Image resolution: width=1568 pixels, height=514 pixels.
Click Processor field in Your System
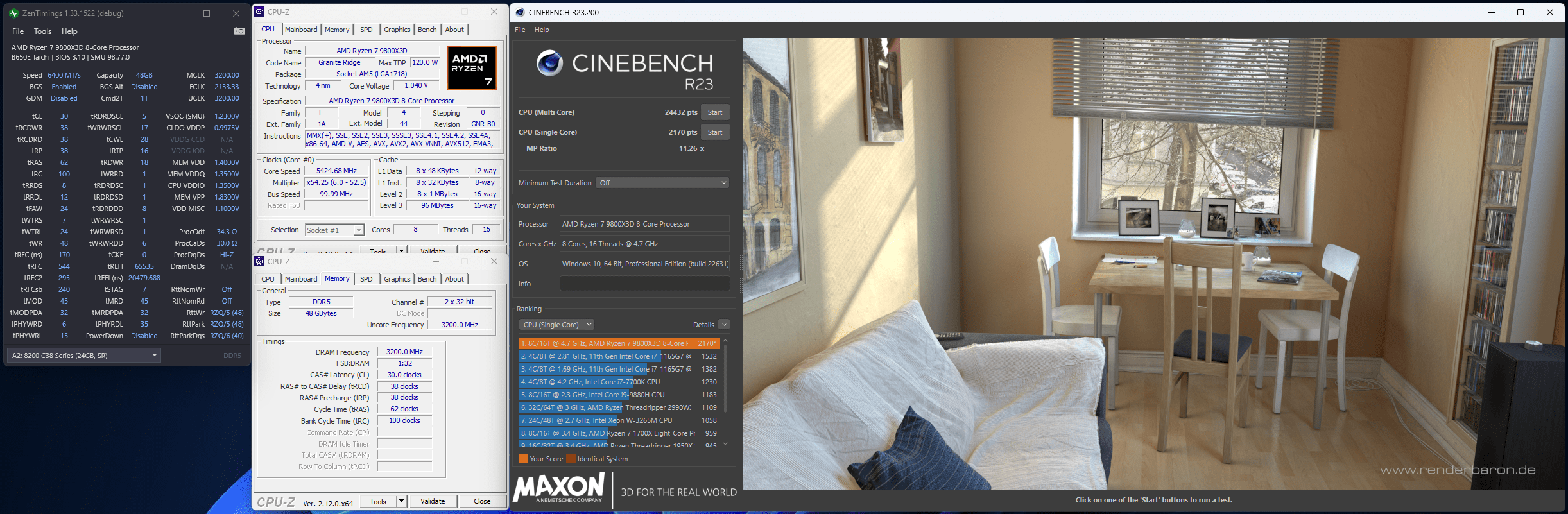(x=644, y=224)
